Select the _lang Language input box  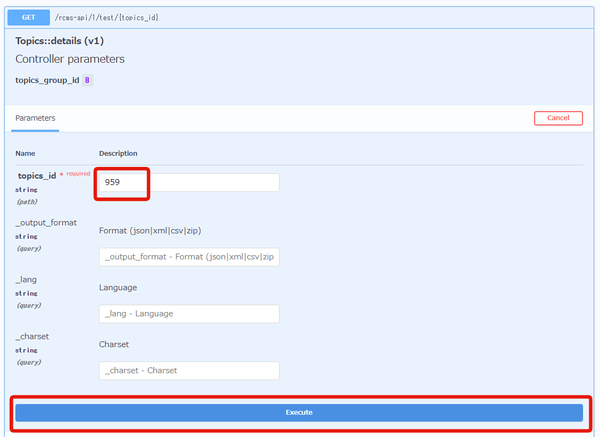click(189, 313)
